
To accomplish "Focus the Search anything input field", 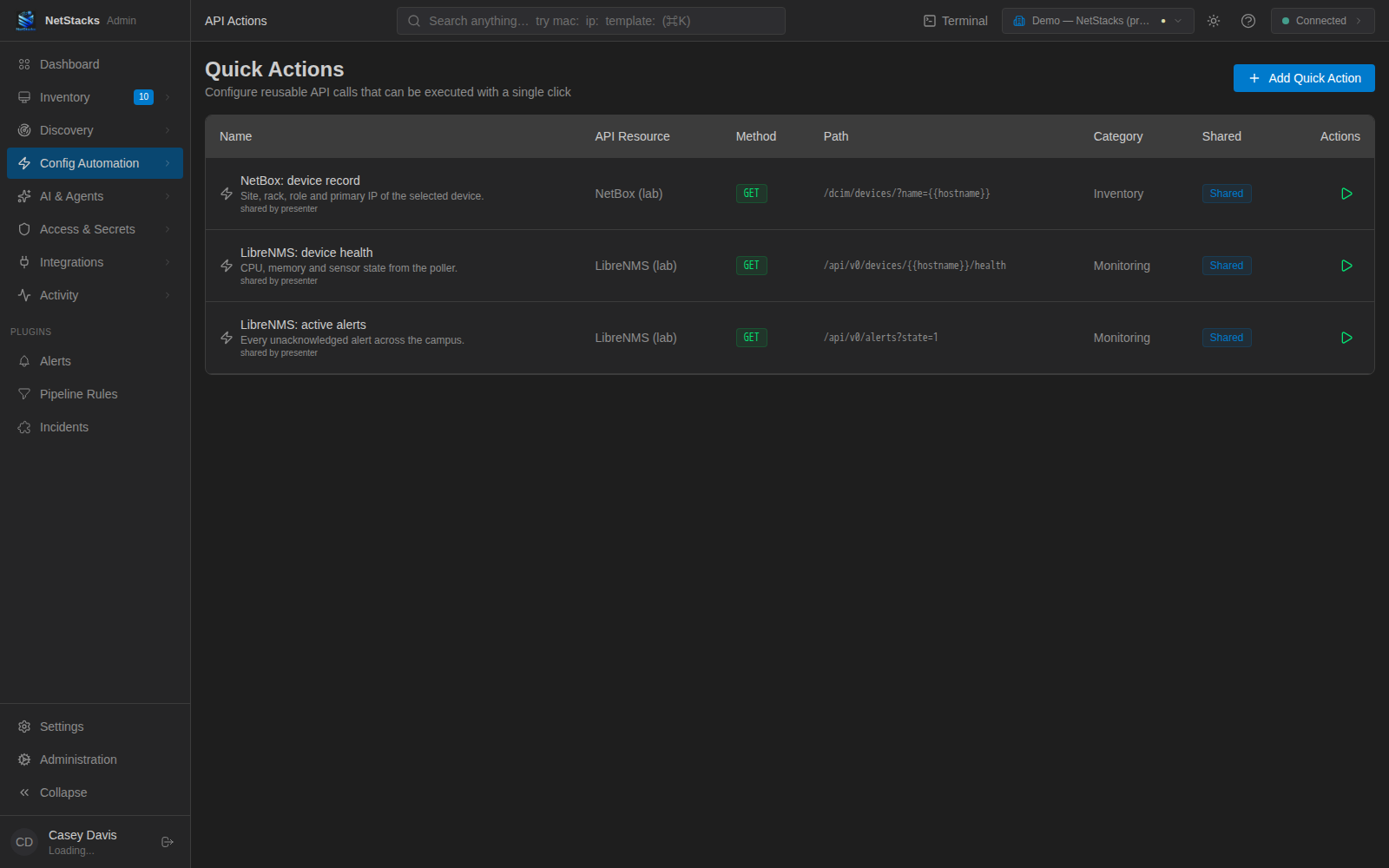I will click(591, 21).
